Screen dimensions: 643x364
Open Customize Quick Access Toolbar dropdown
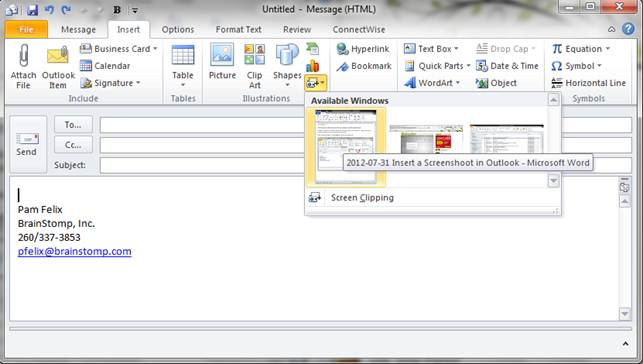tap(135, 10)
